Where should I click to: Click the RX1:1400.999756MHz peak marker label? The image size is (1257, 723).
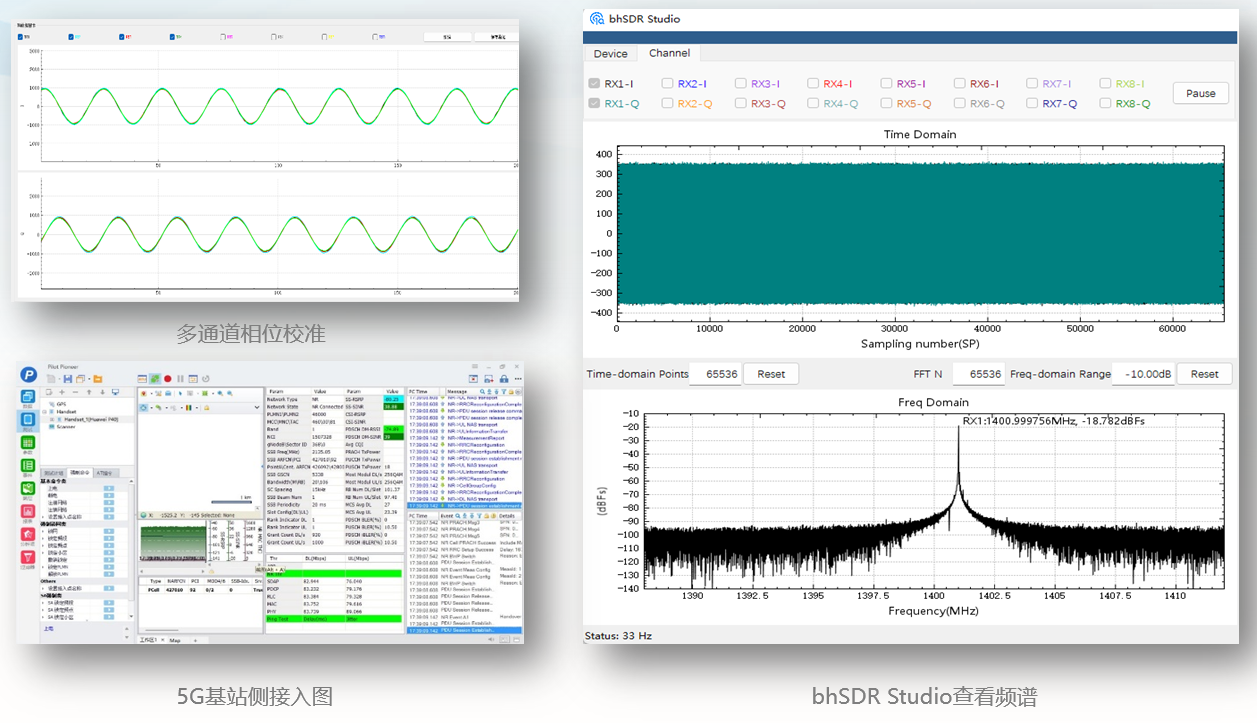(x=1053, y=421)
